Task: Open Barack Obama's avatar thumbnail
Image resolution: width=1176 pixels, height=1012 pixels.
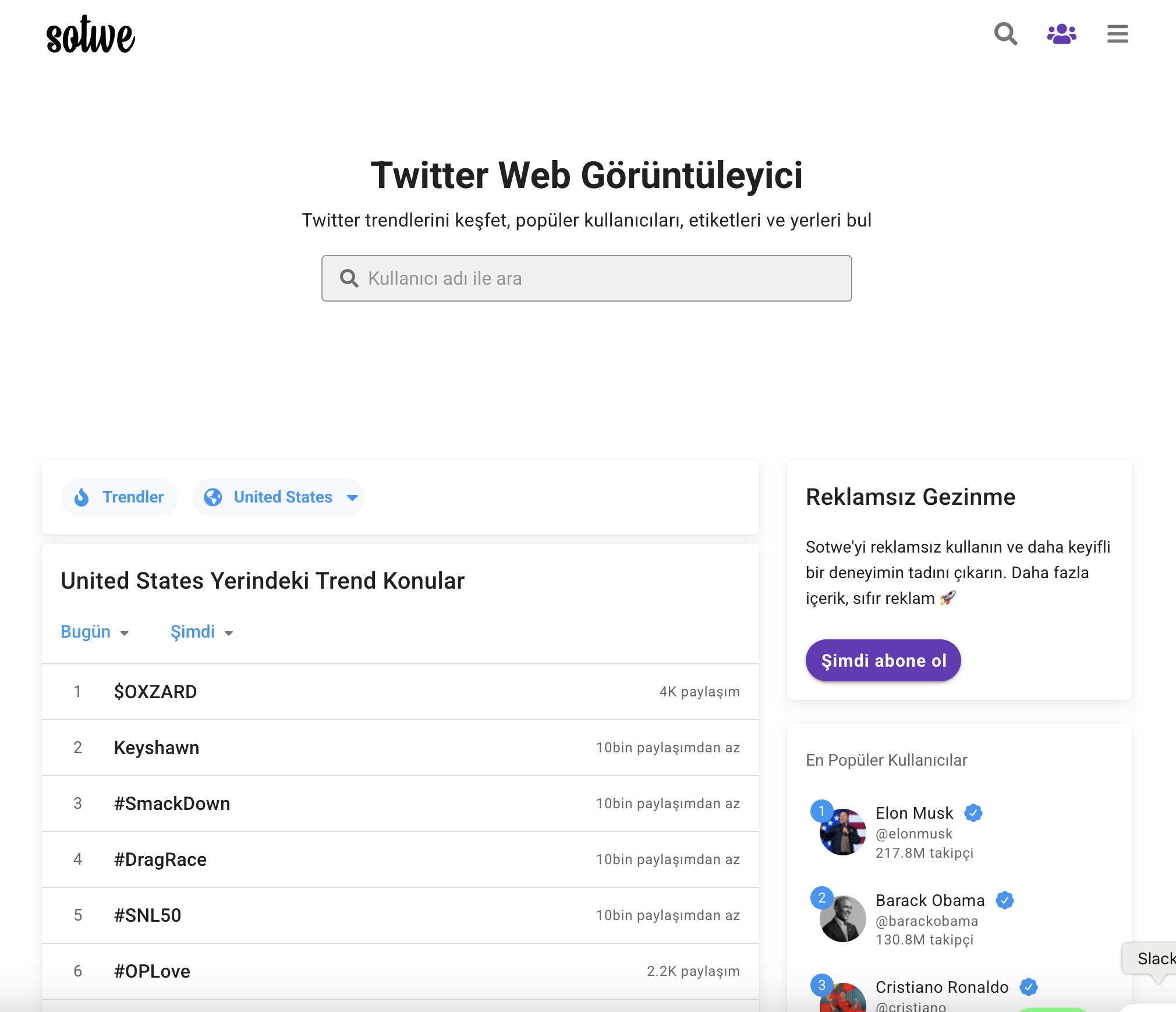Action: (842, 919)
